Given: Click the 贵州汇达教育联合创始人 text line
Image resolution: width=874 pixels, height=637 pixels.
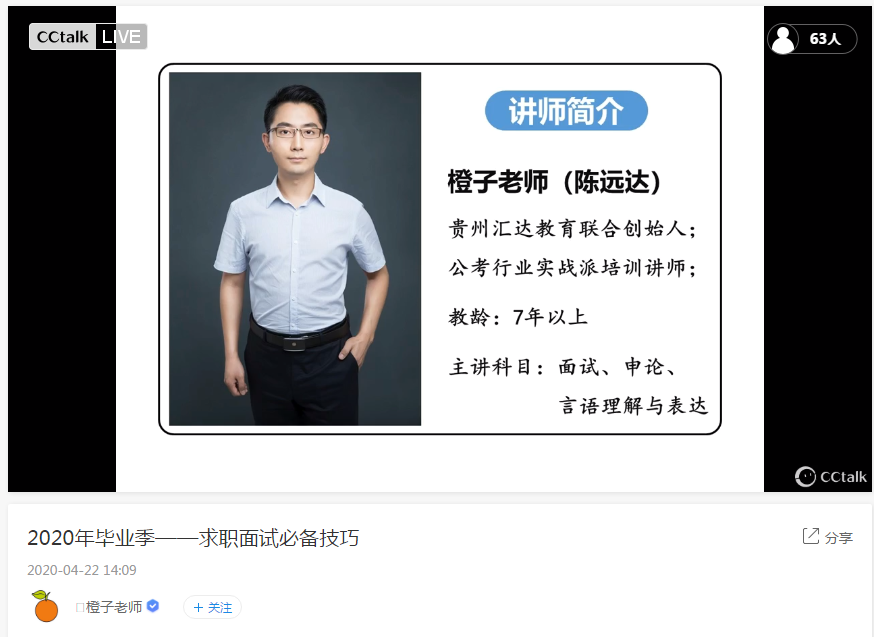Looking at the screenshot, I should [572, 228].
